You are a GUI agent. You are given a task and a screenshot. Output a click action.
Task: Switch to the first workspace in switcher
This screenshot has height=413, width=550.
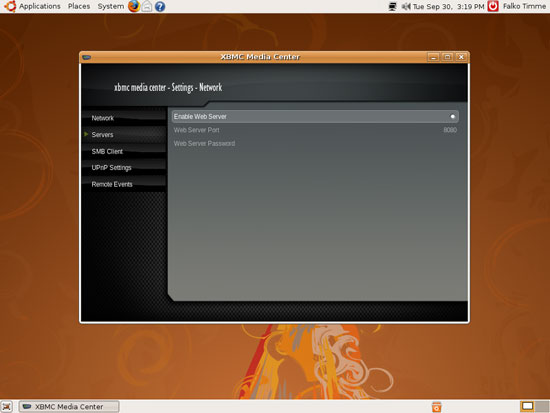point(527,406)
